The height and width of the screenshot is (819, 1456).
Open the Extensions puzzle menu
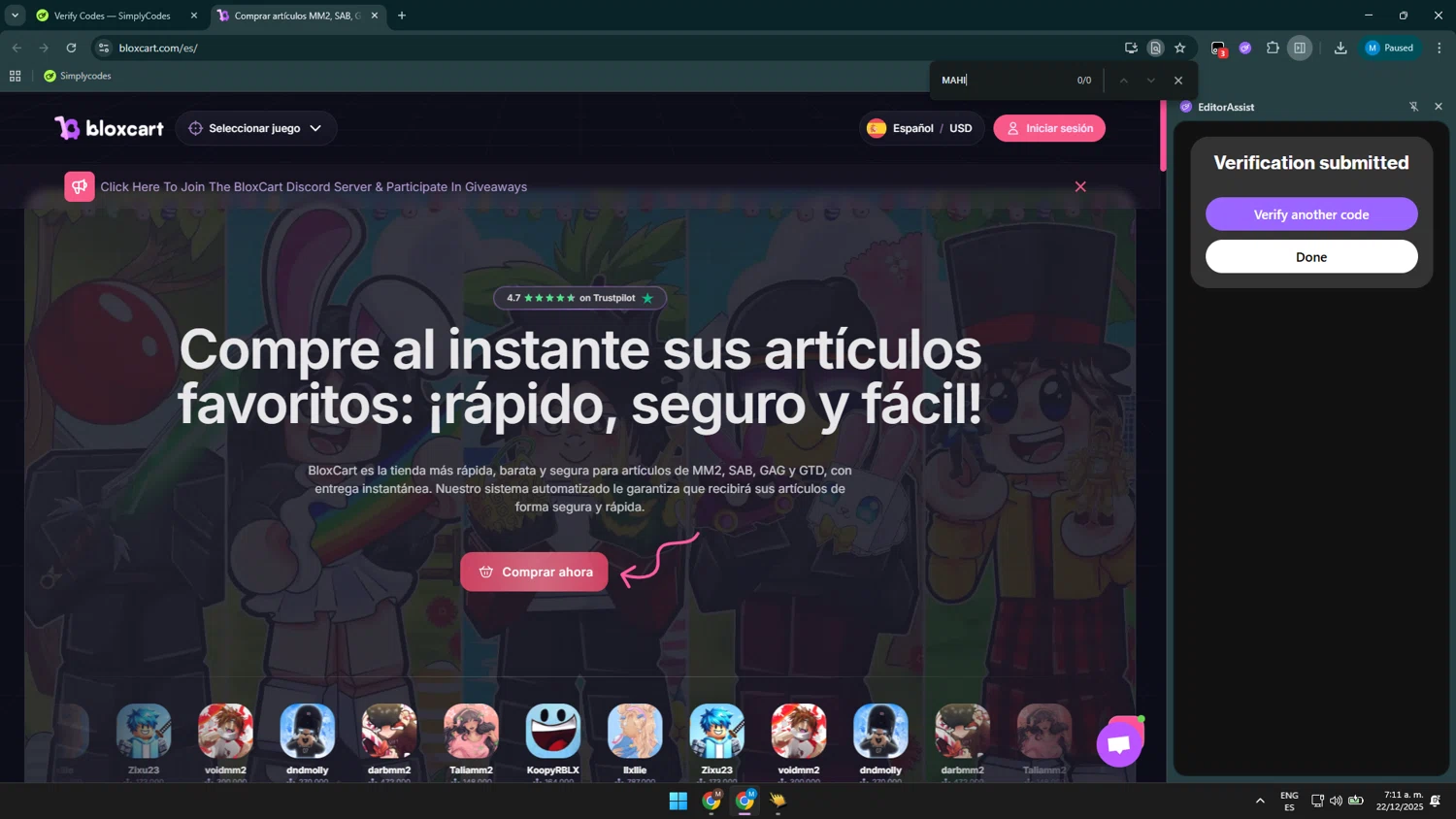pos(1273,48)
